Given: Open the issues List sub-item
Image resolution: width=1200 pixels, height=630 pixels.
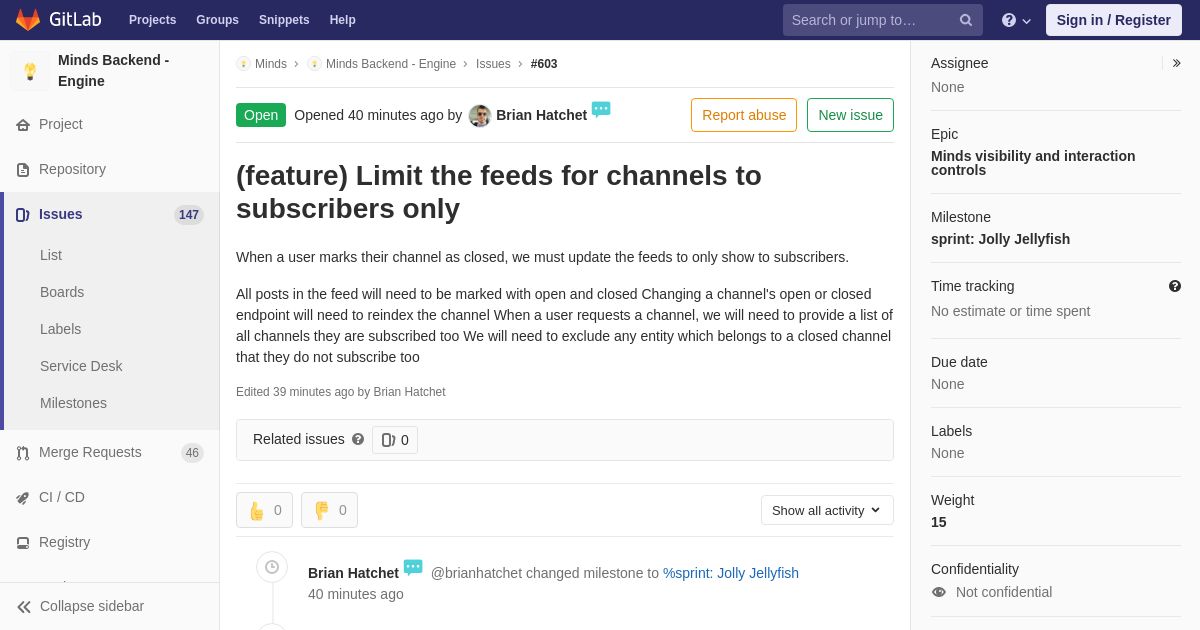Looking at the screenshot, I should pos(51,255).
